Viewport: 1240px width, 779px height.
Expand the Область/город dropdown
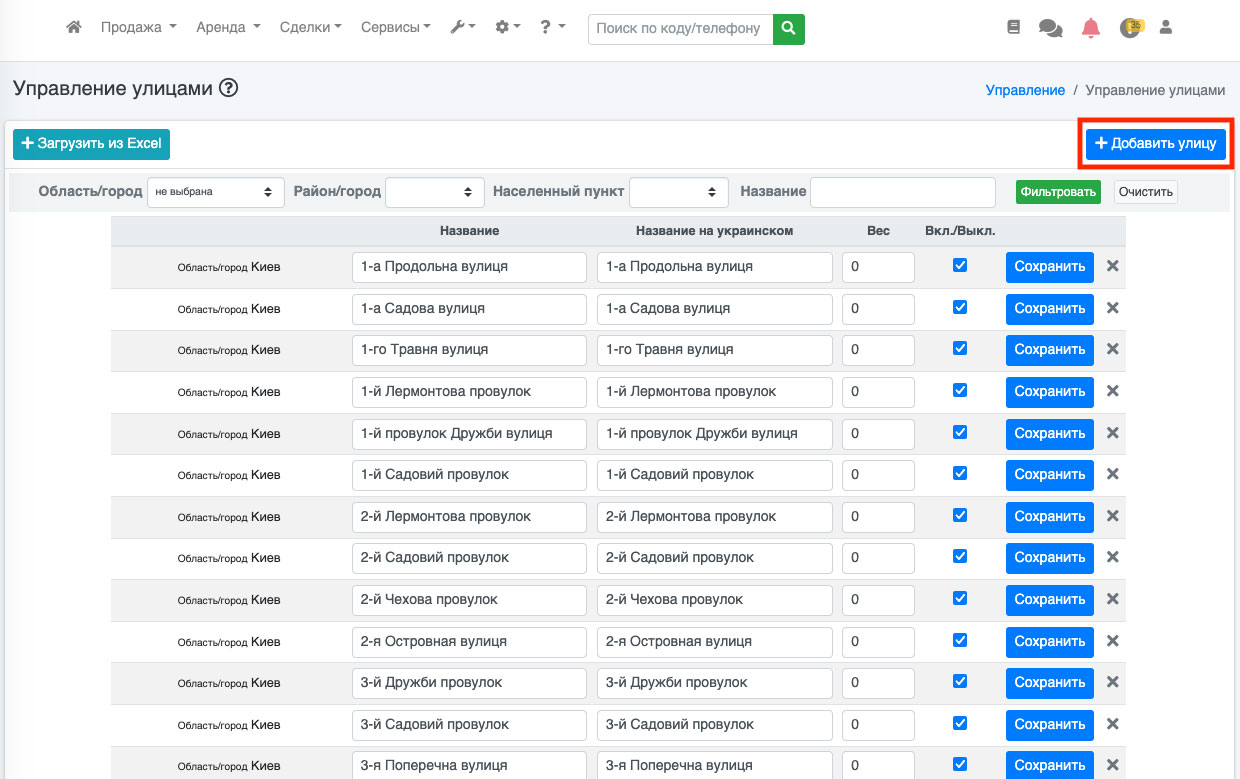[x=215, y=192]
